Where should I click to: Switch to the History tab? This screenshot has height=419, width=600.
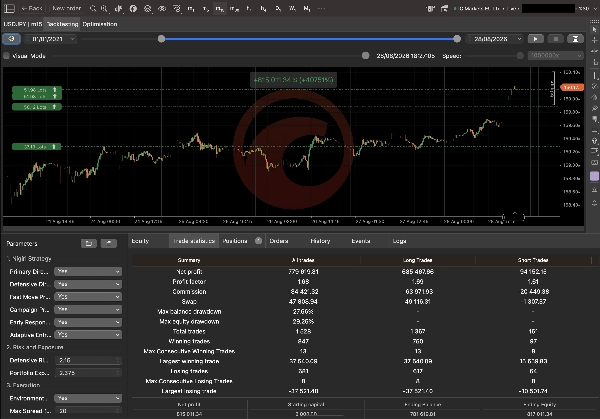320,241
